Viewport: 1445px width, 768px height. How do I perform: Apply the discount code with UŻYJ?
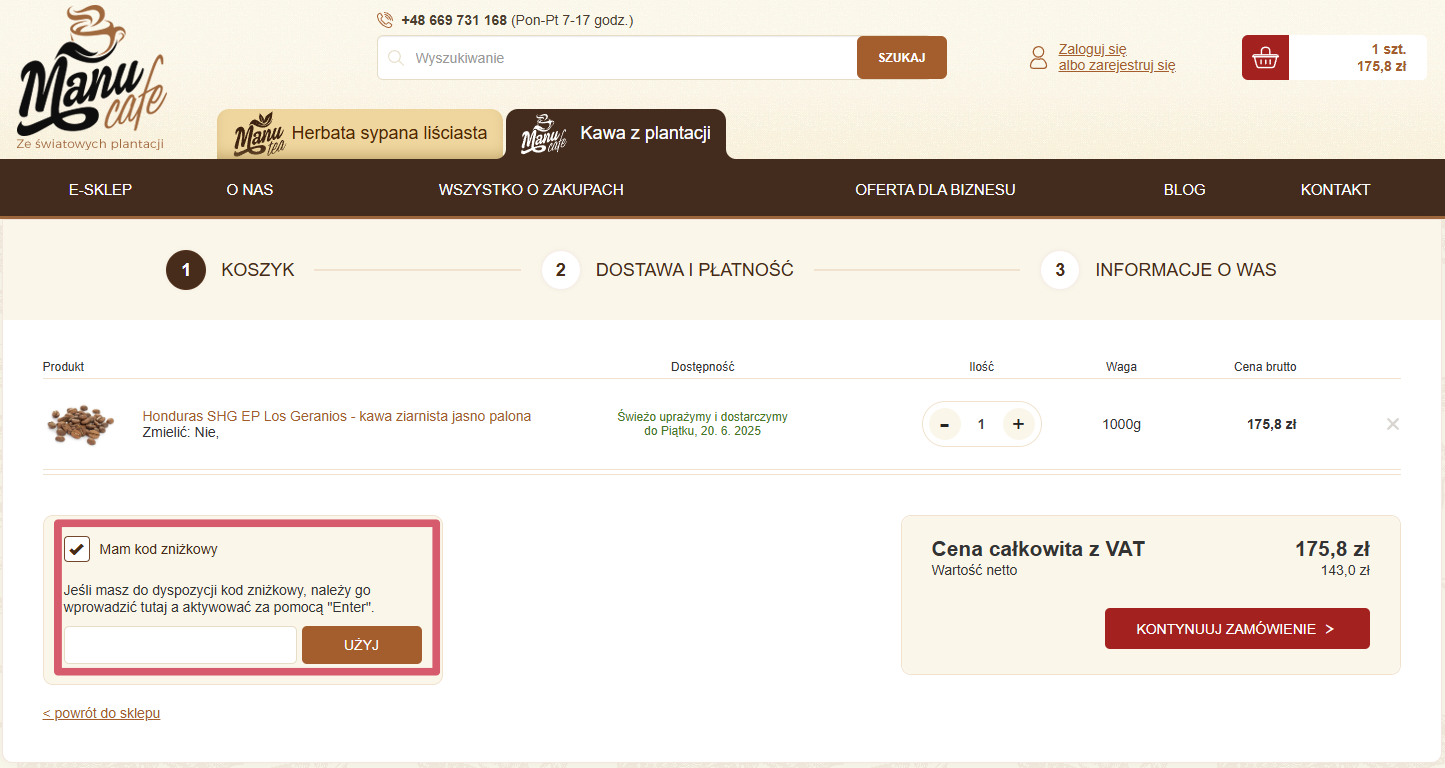pos(361,645)
